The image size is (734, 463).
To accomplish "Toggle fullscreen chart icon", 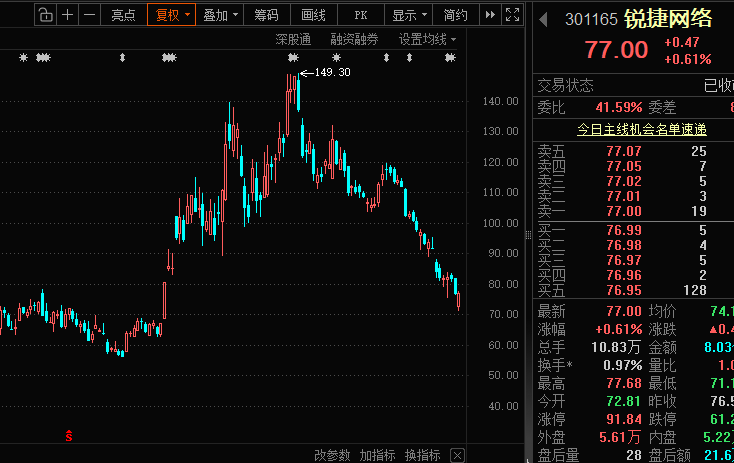I will pos(513,15).
